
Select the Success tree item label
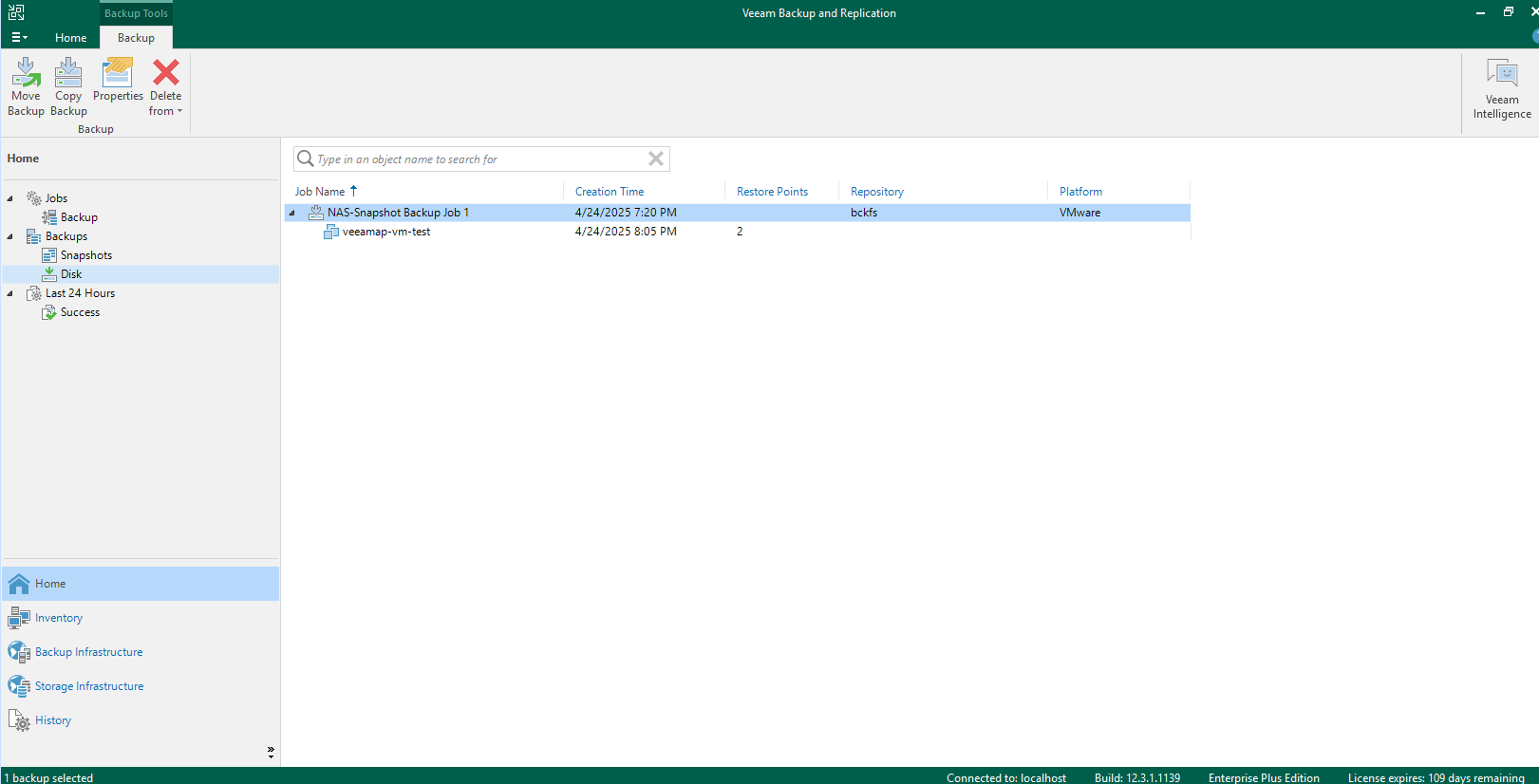(x=80, y=312)
